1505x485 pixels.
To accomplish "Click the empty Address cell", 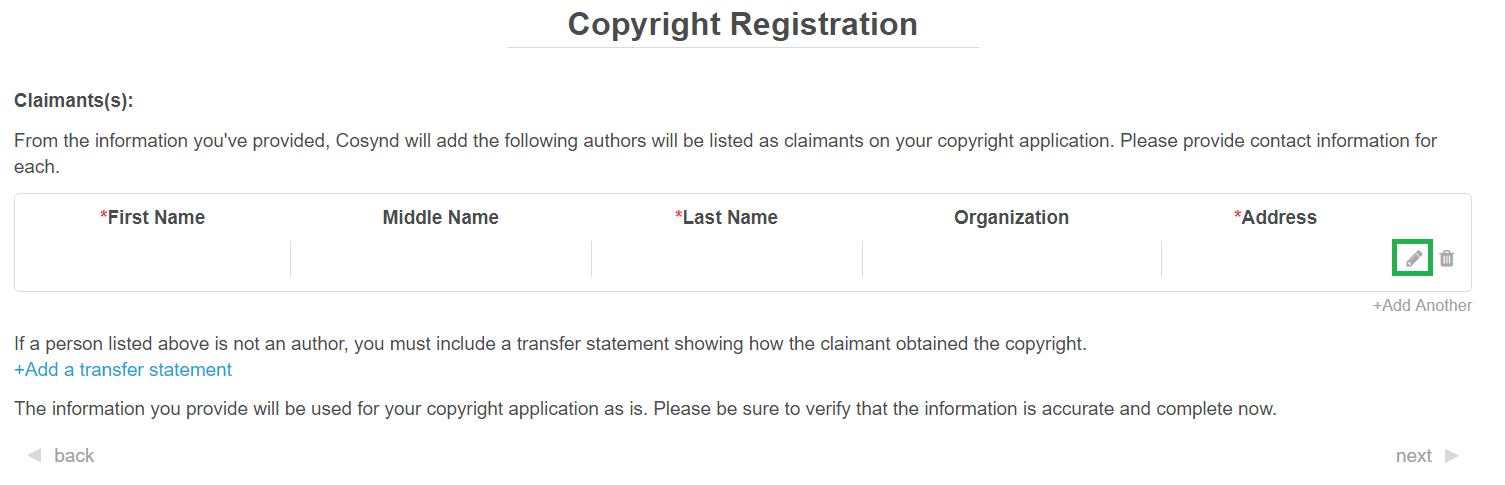I will (x=1275, y=258).
